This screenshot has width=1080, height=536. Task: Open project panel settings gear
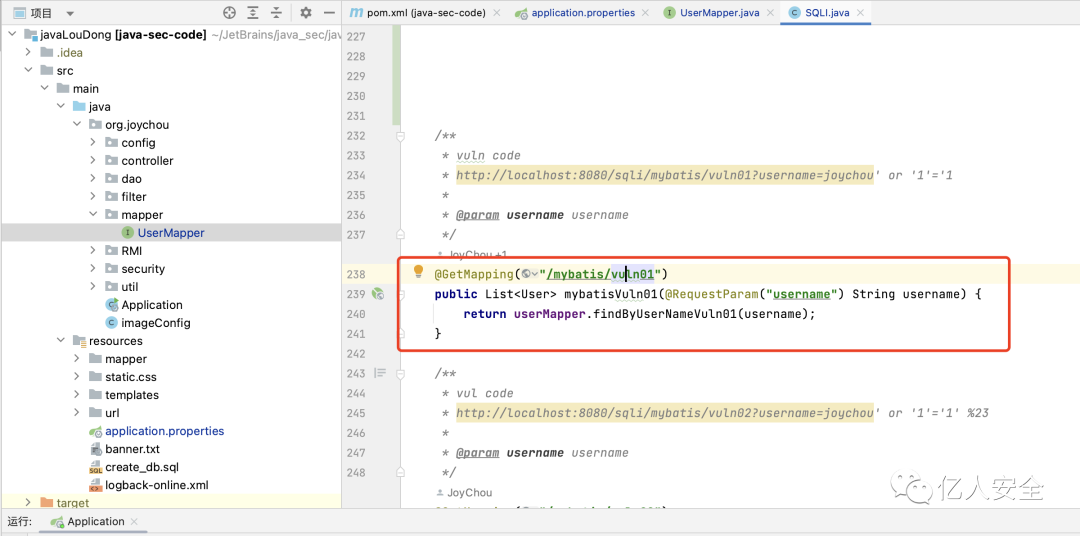(307, 12)
